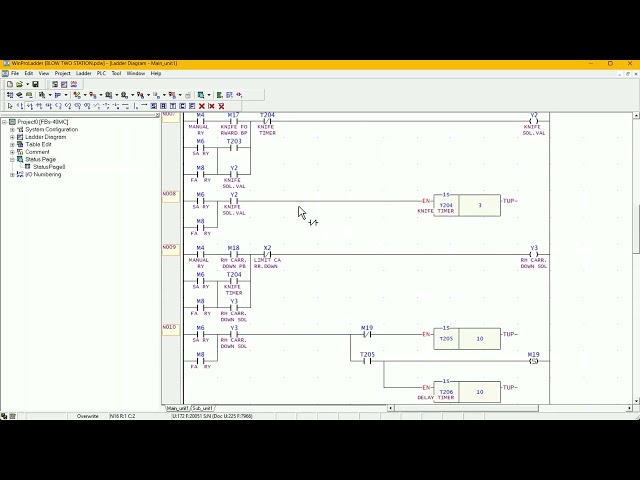Open the Tool menu
Image resolution: width=640 pixels, height=480 pixels.
coord(116,73)
